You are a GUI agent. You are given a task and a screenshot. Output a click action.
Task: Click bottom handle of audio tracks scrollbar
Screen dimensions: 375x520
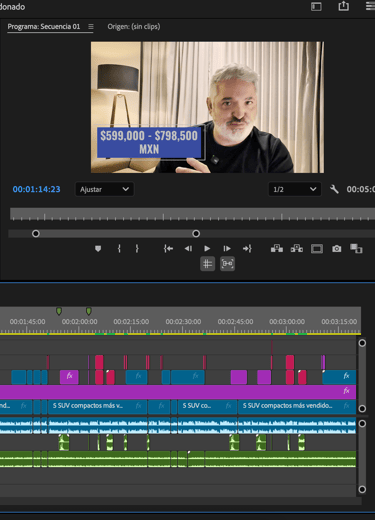click(362, 489)
